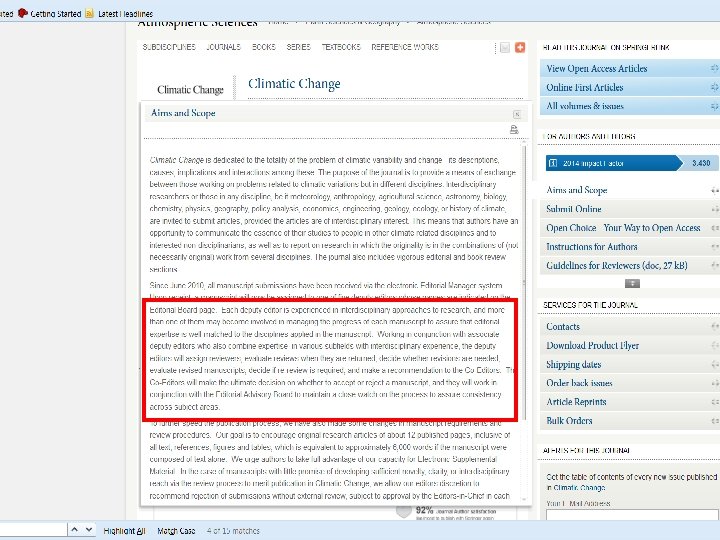Open the REFERENCE WORKS navigation item
The image size is (720, 540).
405,47
